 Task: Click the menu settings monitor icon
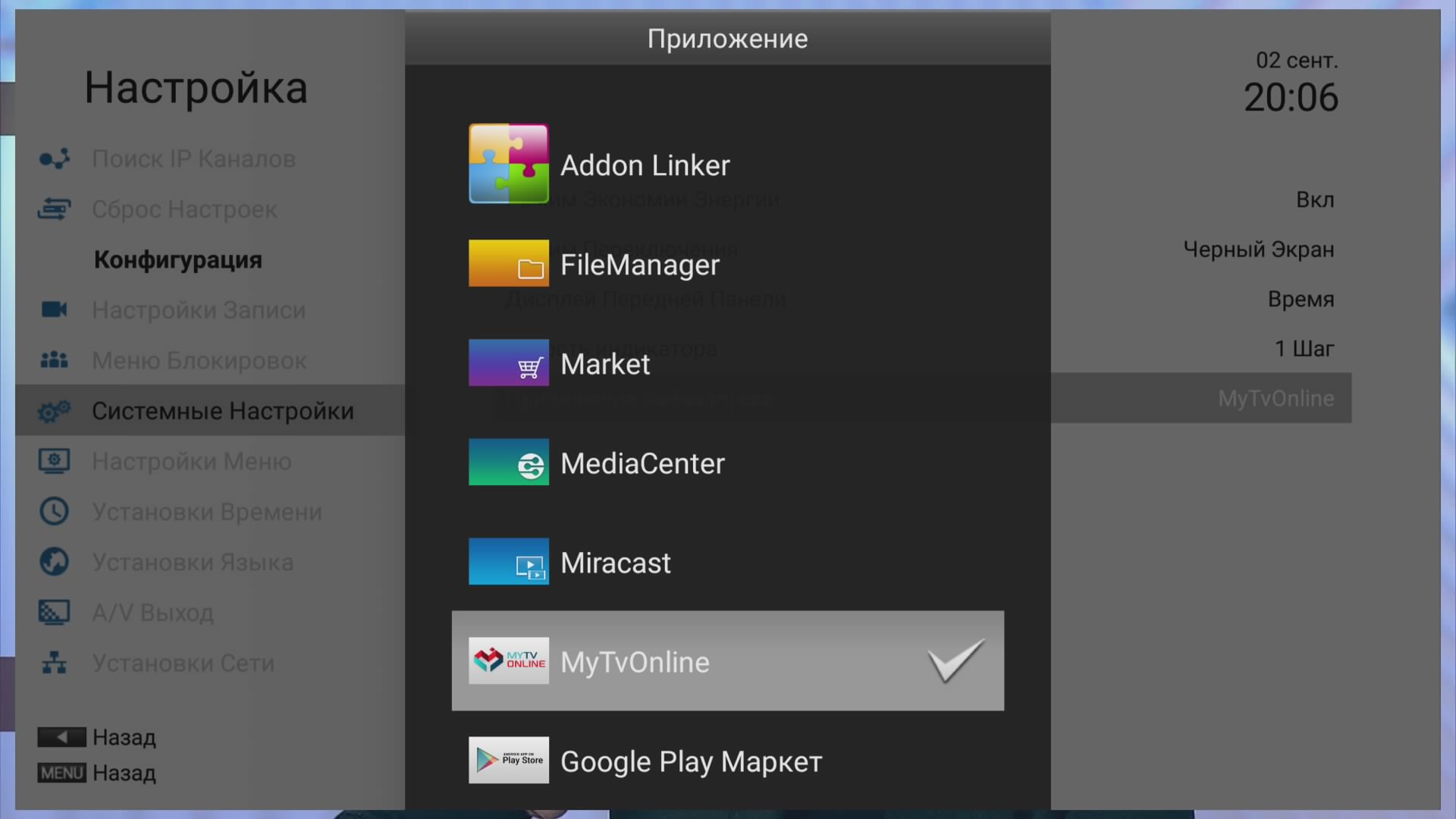coord(54,461)
